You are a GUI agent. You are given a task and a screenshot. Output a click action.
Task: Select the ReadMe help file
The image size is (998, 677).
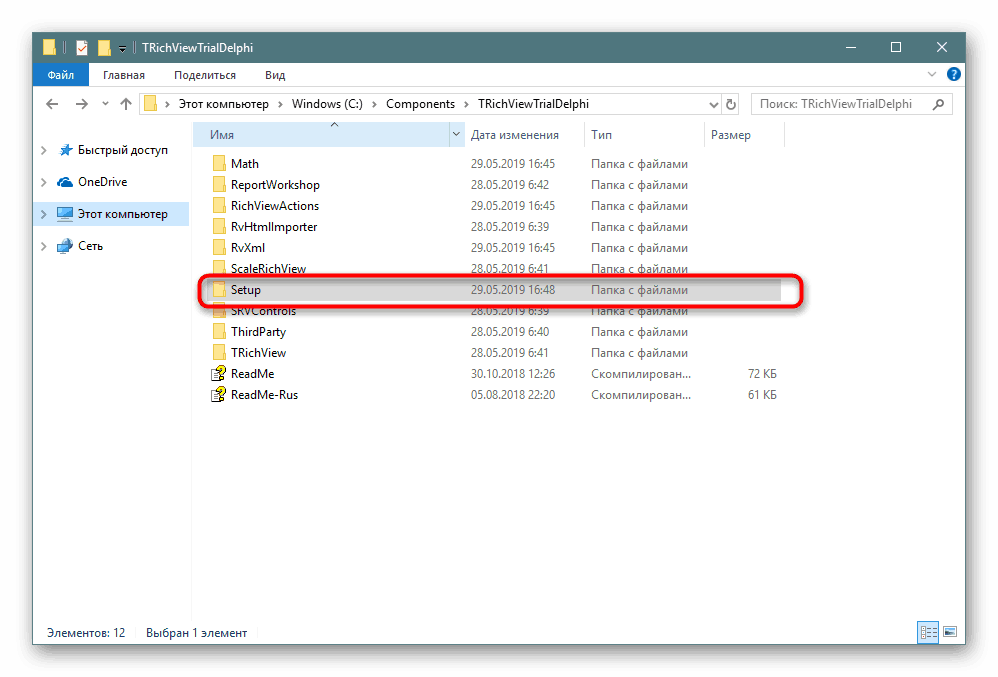[x=252, y=373]
